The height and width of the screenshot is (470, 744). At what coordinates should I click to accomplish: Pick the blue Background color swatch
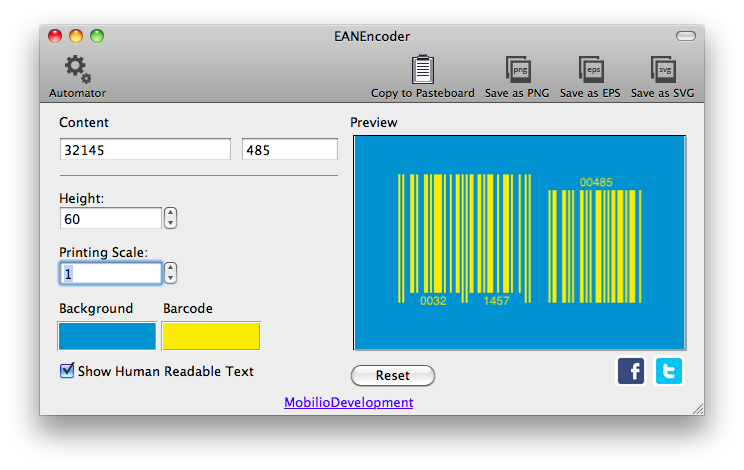pyautogui.click(x=107, y=336)
